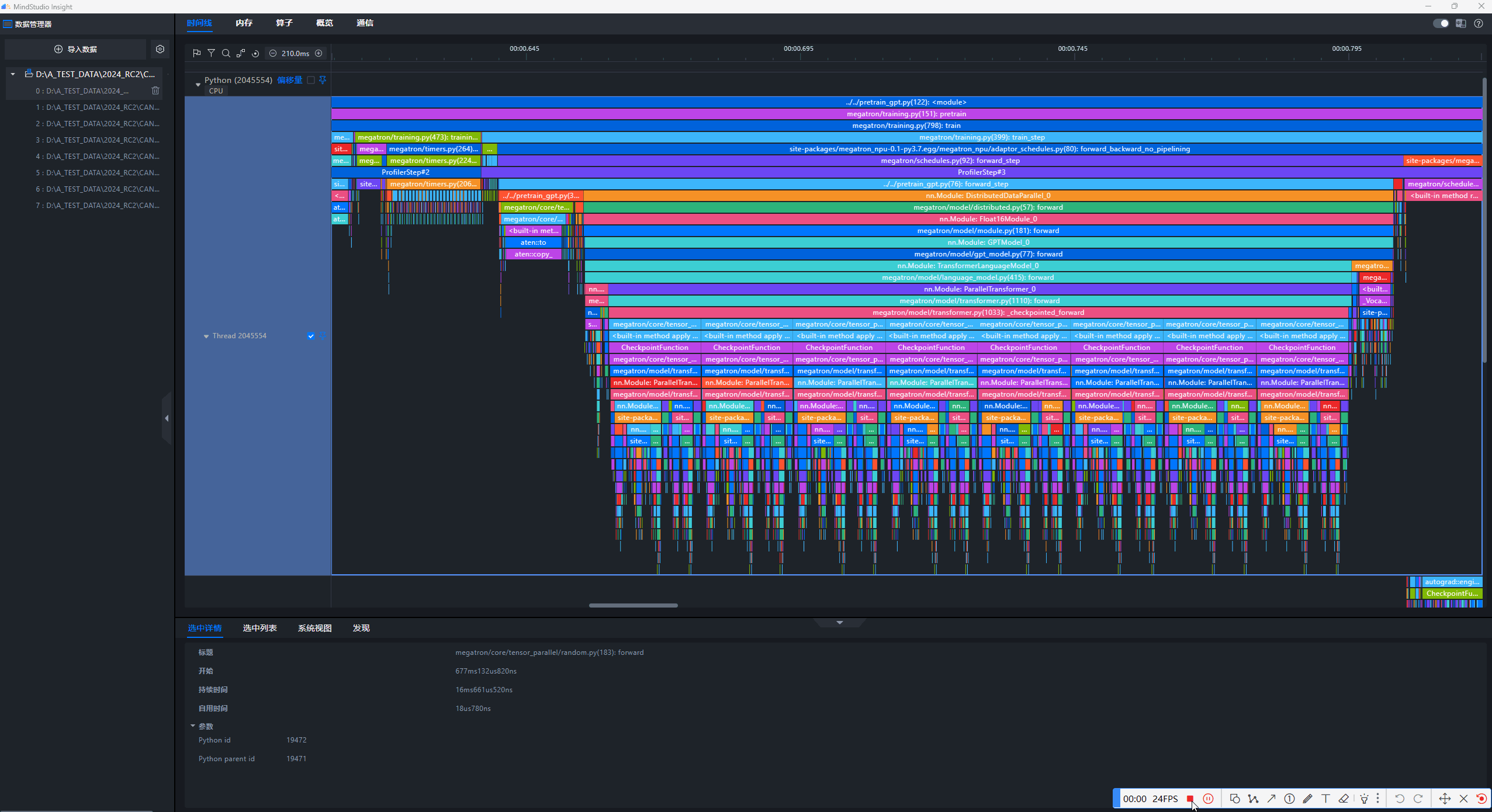
Task: Open the filter funnel in timeline toolbar
Action: pyautogui.click(x=212, y=53)
